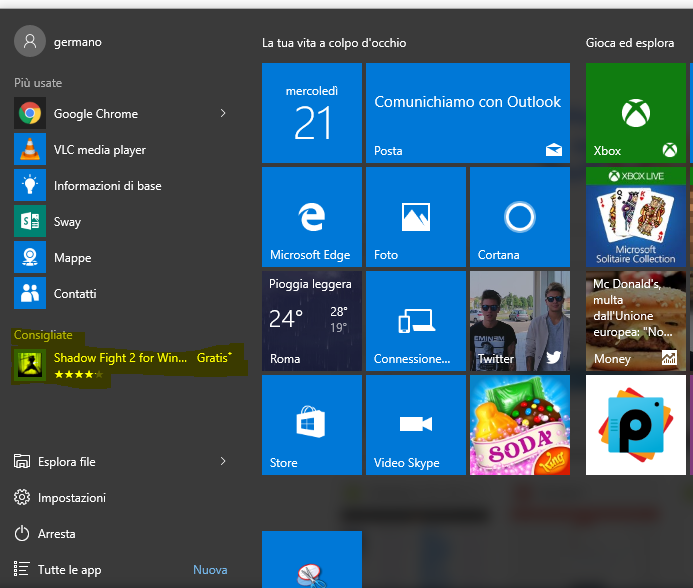Expand Esplora file submenu arrow

pos(223,461)
